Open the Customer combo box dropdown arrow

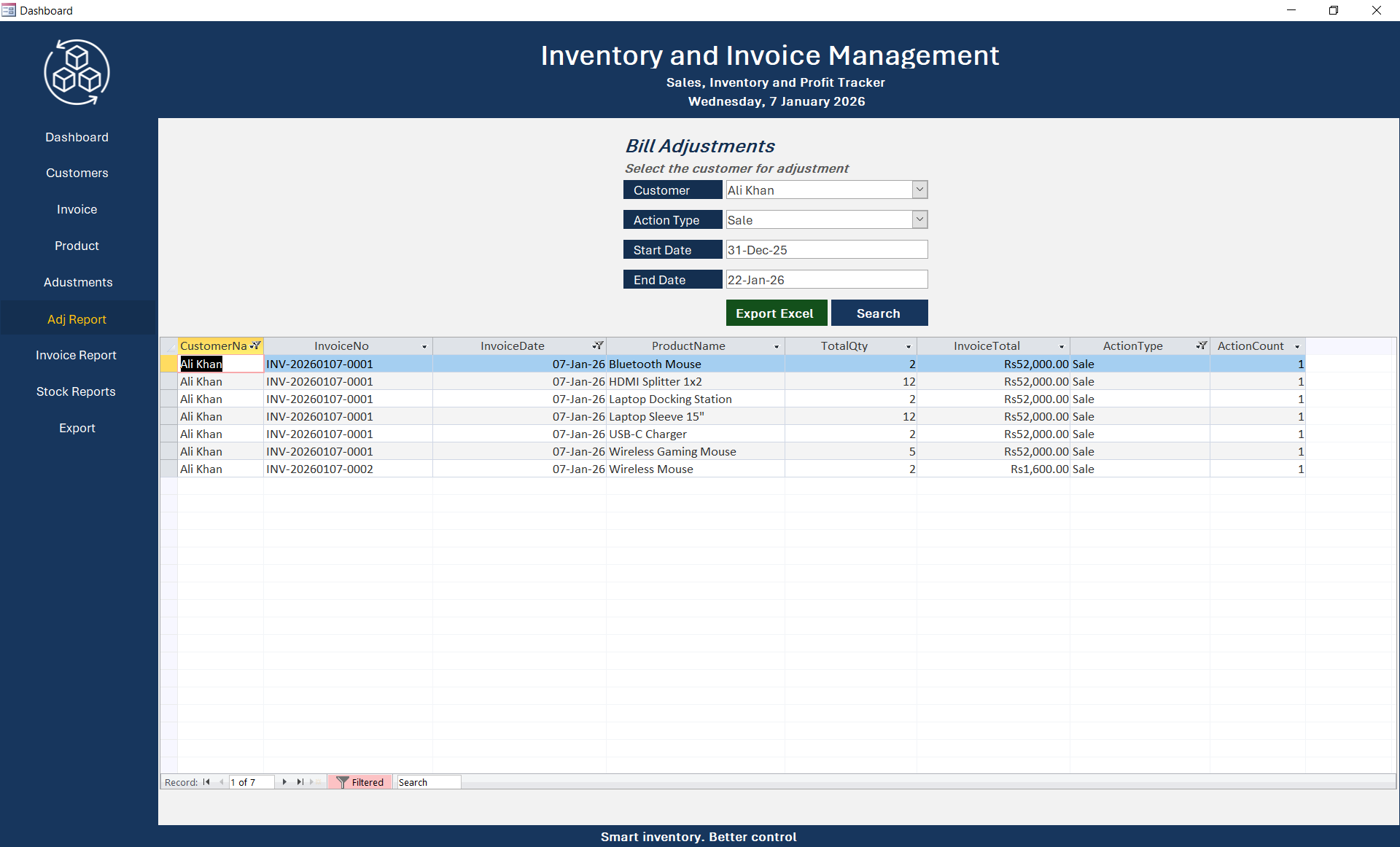(x=920, y=190)
